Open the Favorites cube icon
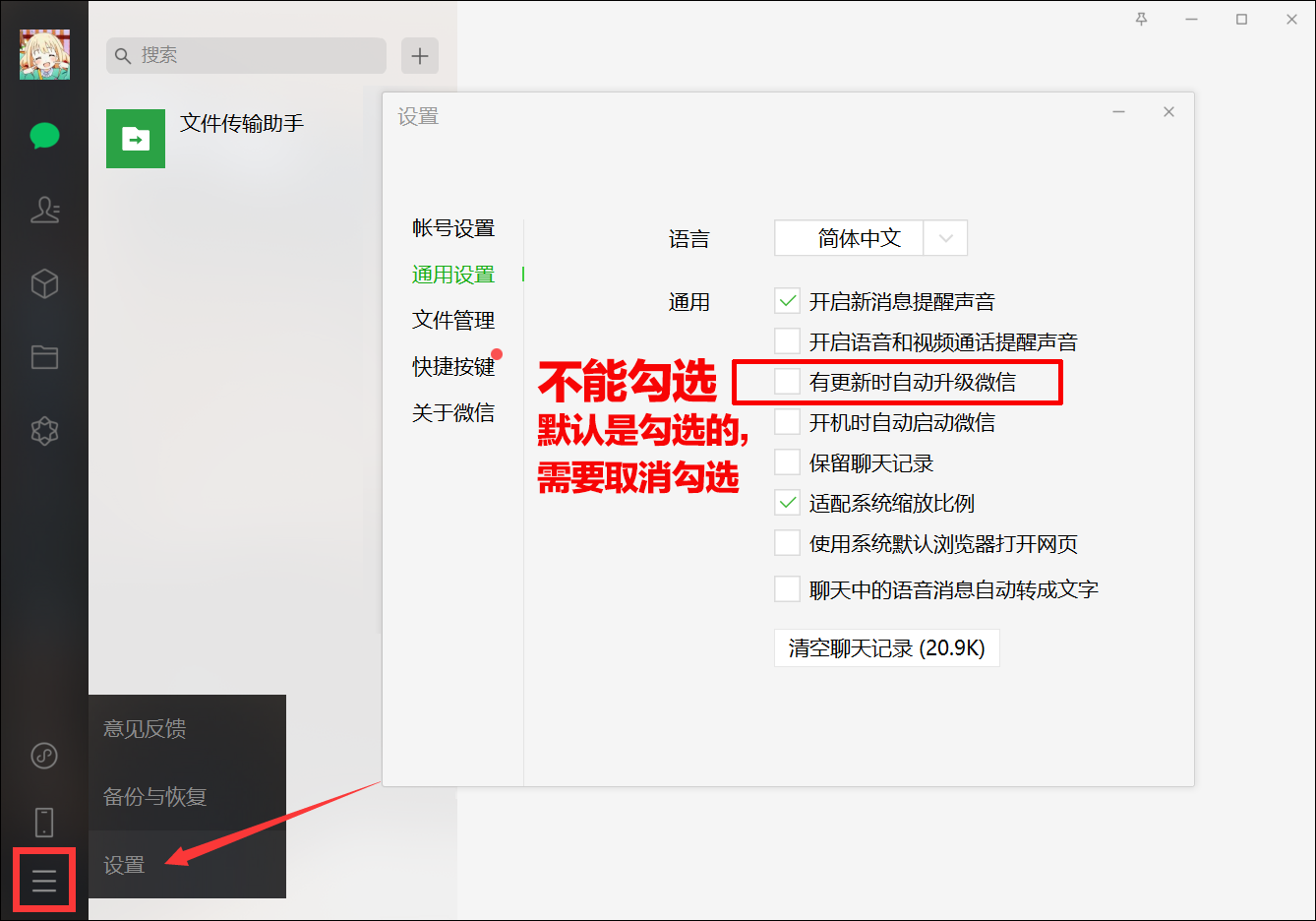Viewport: 1316px width, 921px height. pos(44,283)
